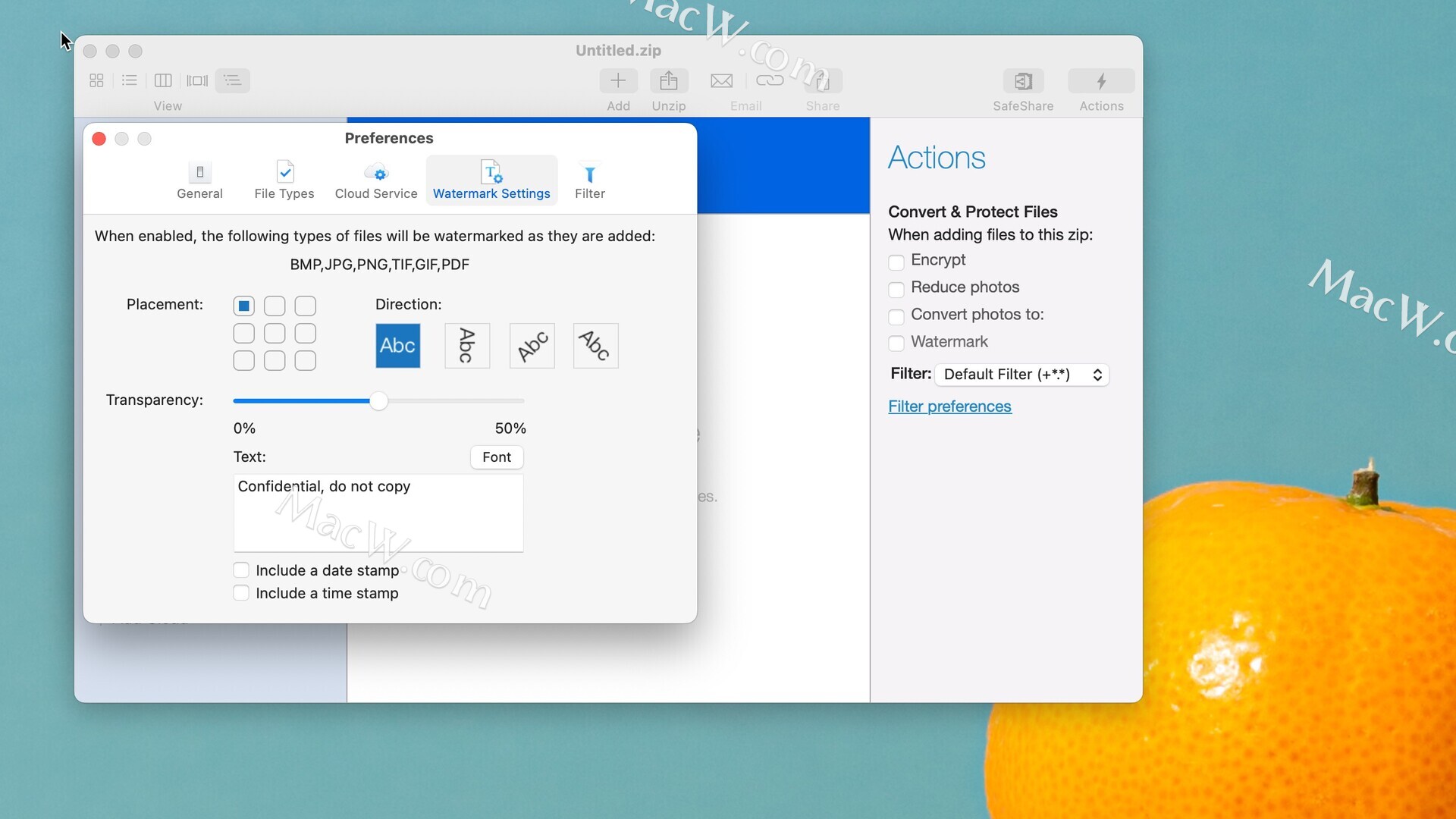Open the SafeShare toolbar icon
The image size is (1456, 819).
pyautogui.click(x=1023, y=81)
